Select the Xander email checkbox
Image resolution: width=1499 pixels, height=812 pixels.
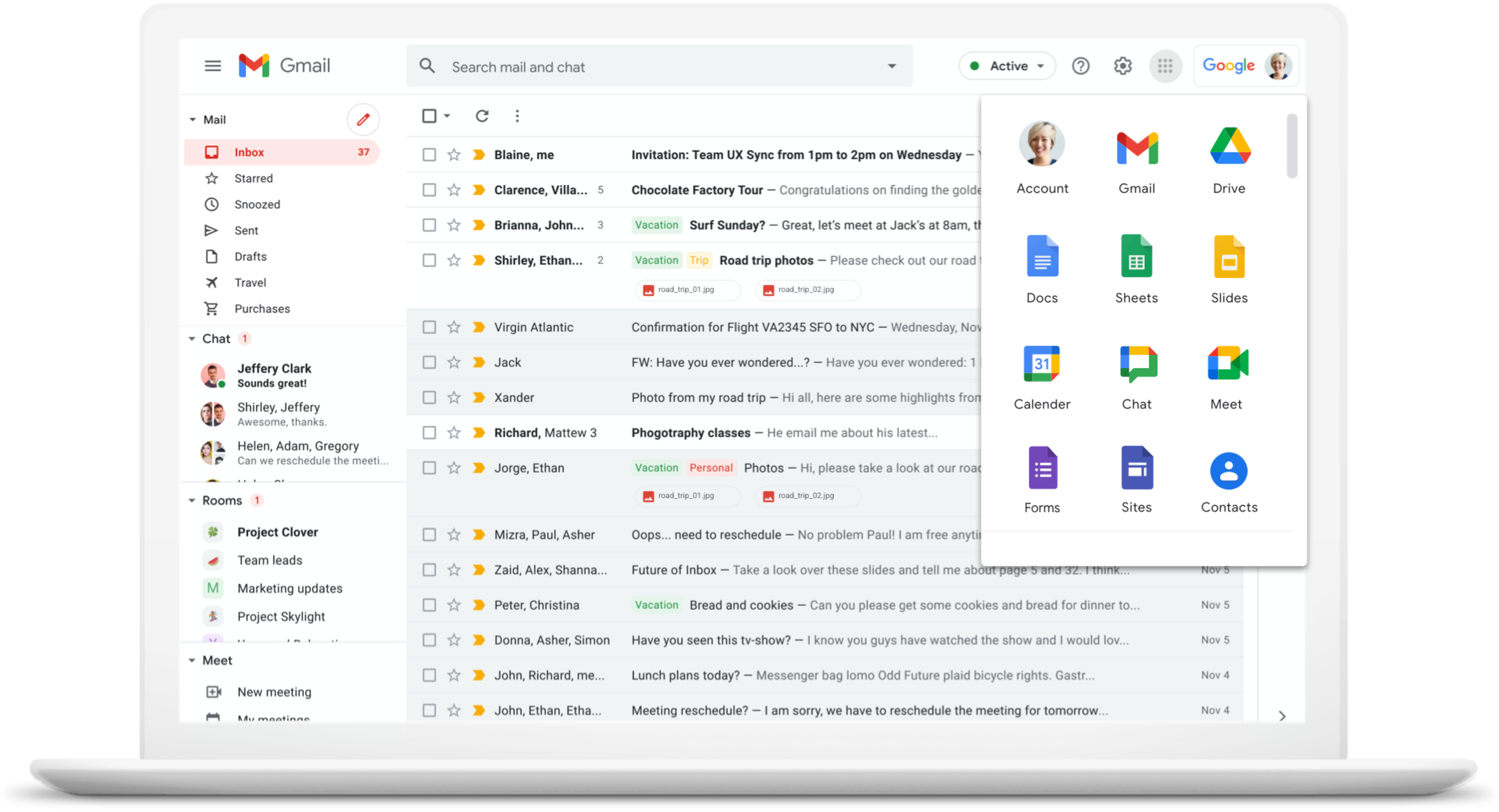point(429,398)
